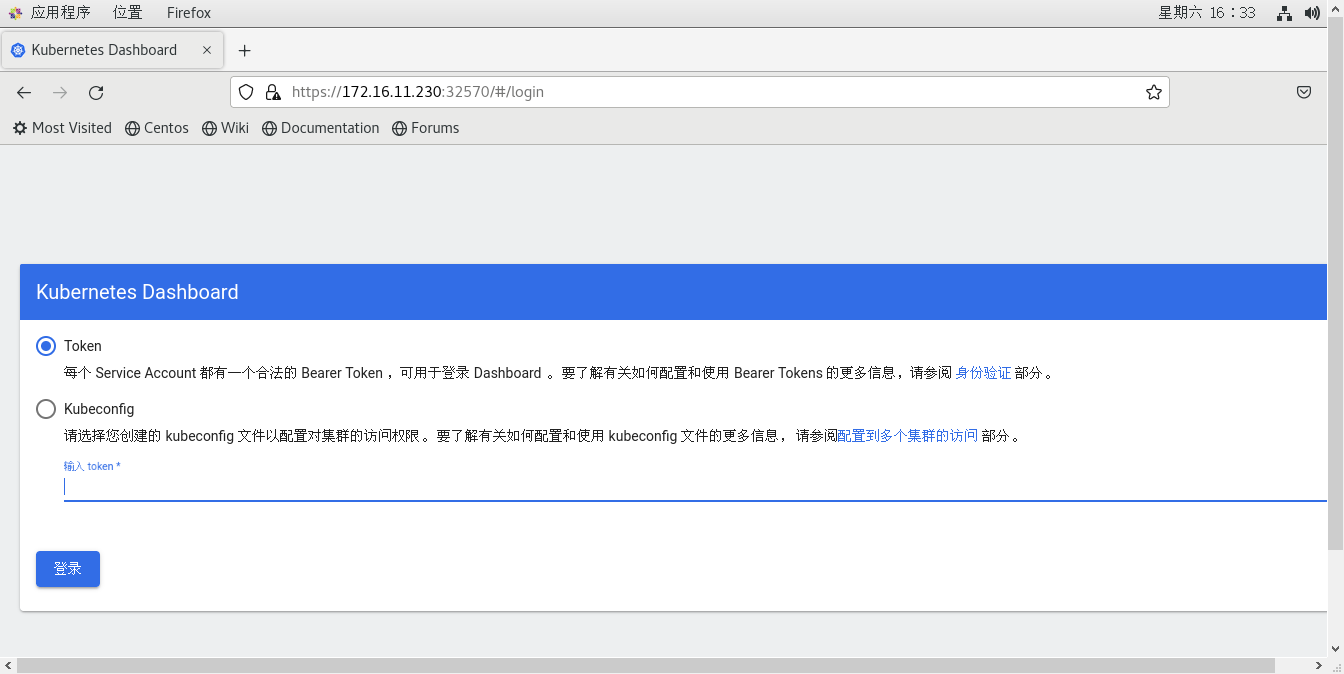
Task: Click the address bar URL field
Action: click(700, 92)
